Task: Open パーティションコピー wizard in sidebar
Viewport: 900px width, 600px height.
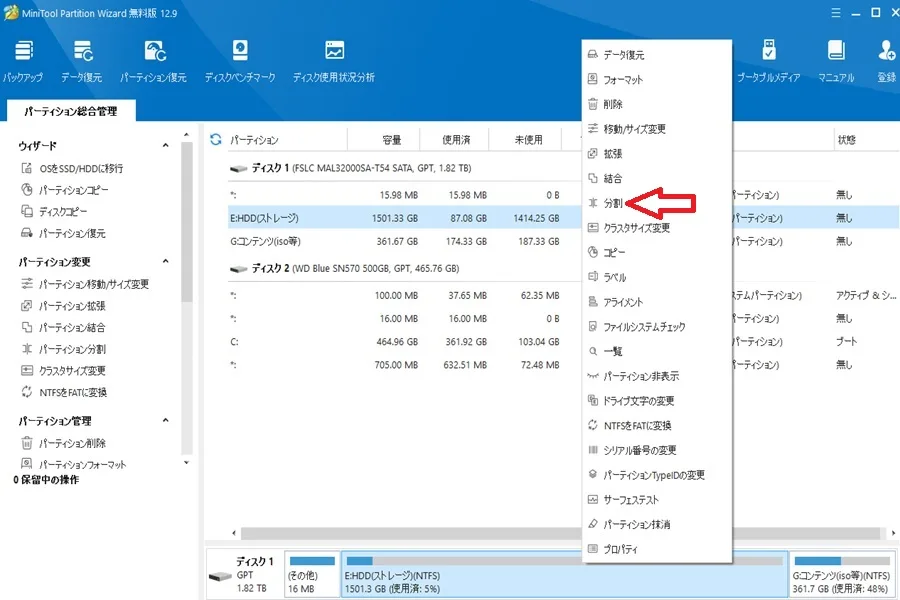Action: point(65,190)
